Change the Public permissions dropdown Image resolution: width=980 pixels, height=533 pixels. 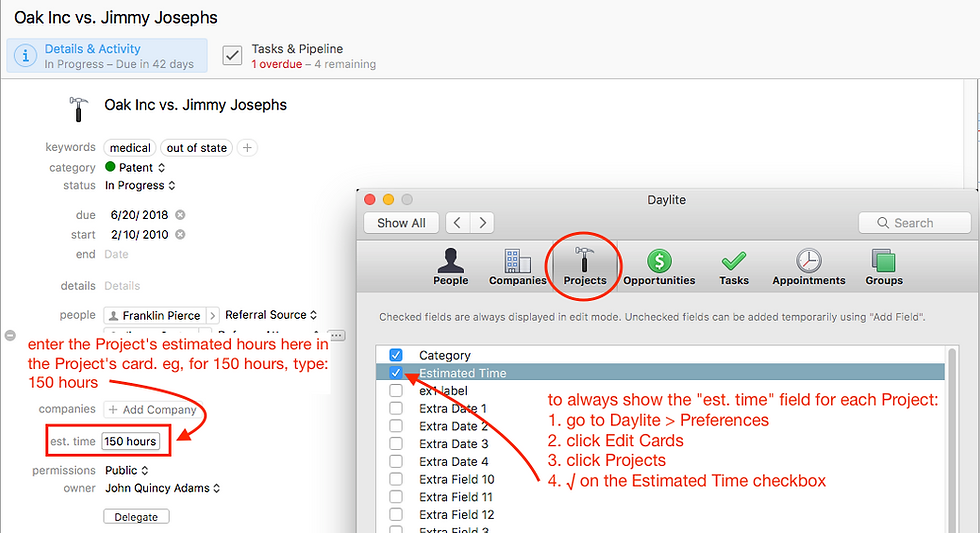point(127,471)
